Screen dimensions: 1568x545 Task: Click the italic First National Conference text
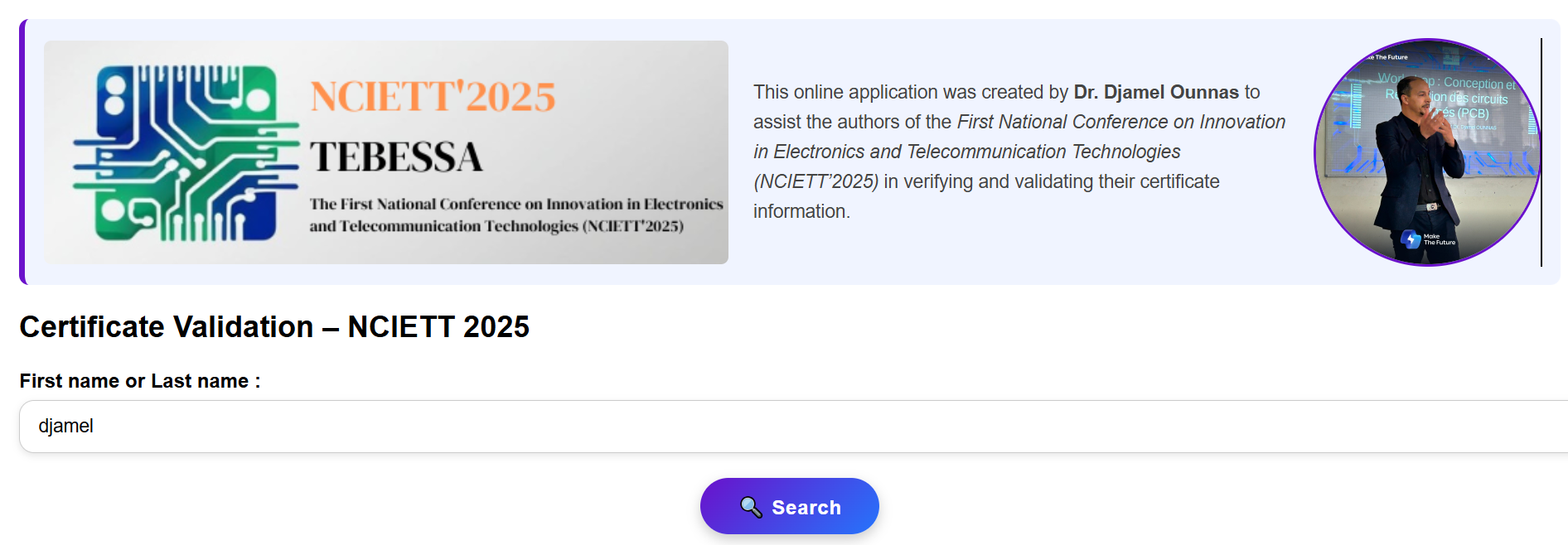(1120, 122)
